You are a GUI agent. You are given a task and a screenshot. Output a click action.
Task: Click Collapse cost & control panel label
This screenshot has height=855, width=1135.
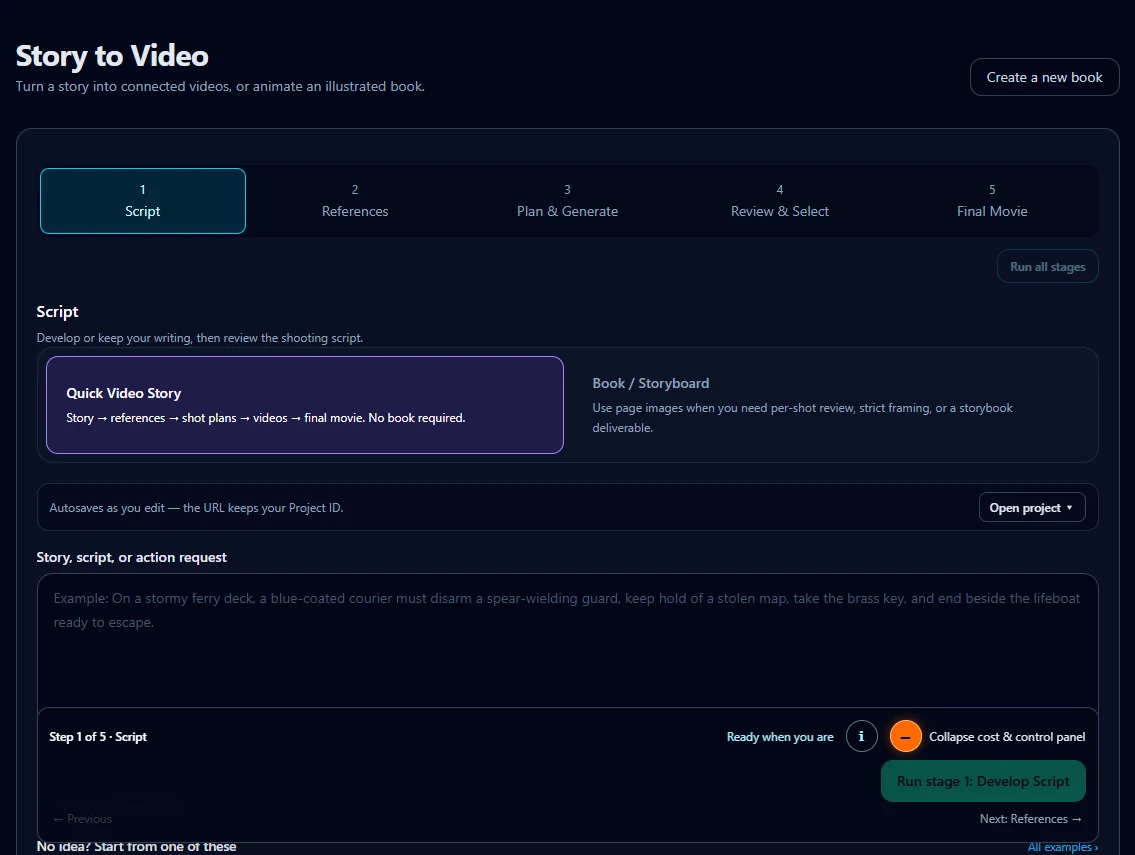pyautogui.click(x=1007, y=736)
